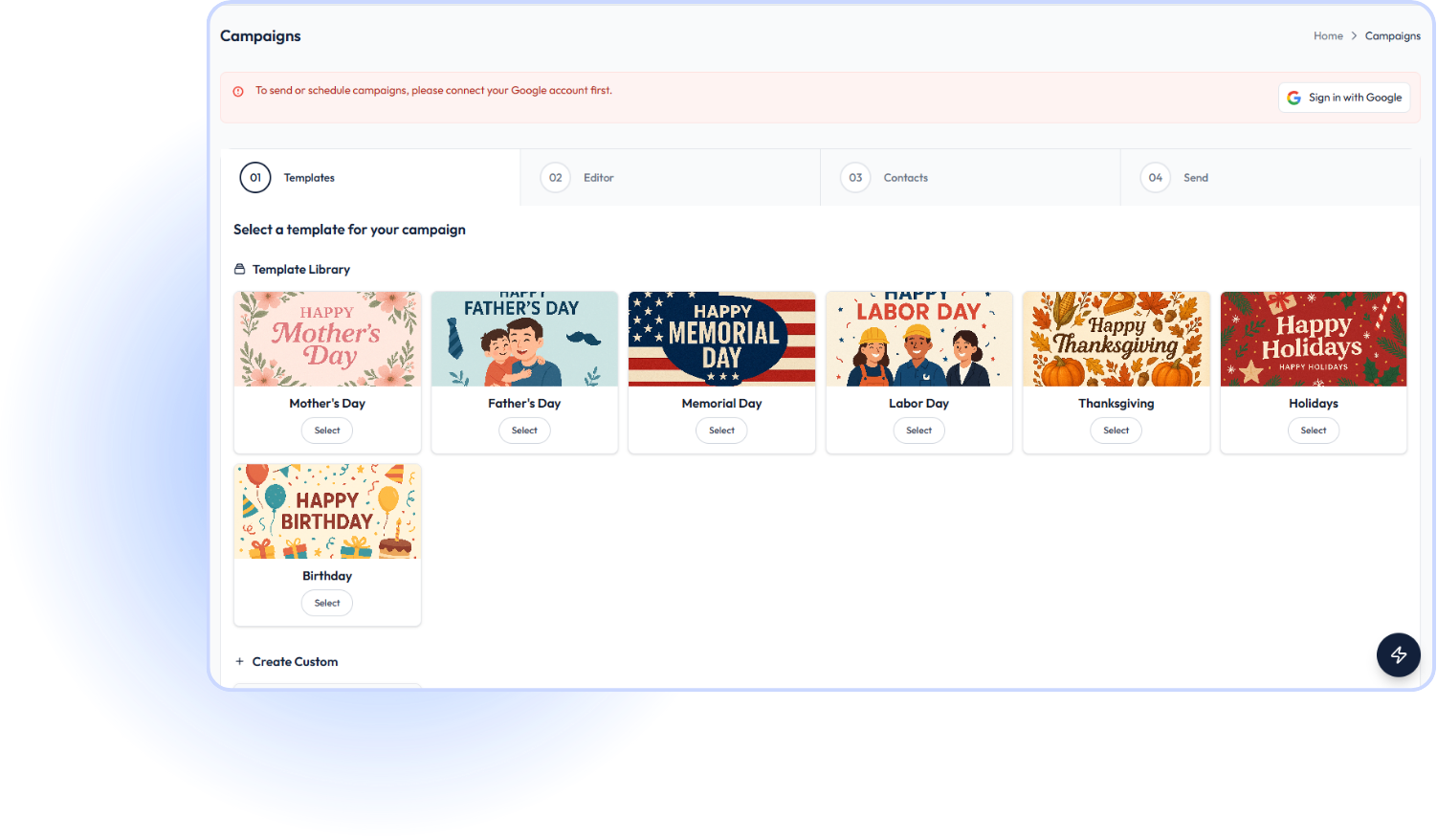The image size is (1437, 840).
Task: Go to Home via breadcrumb link
Action: 1328,36
